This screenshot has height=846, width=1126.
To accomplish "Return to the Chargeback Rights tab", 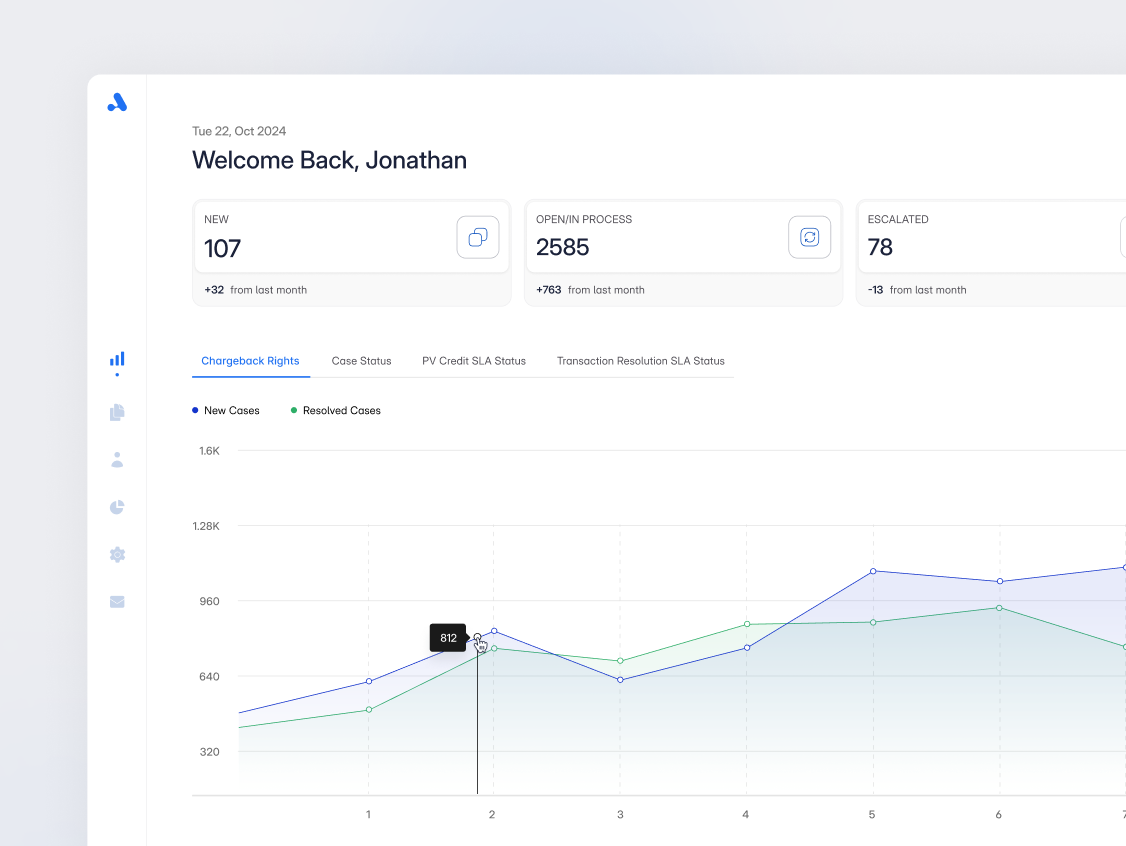I will [250, 361].
